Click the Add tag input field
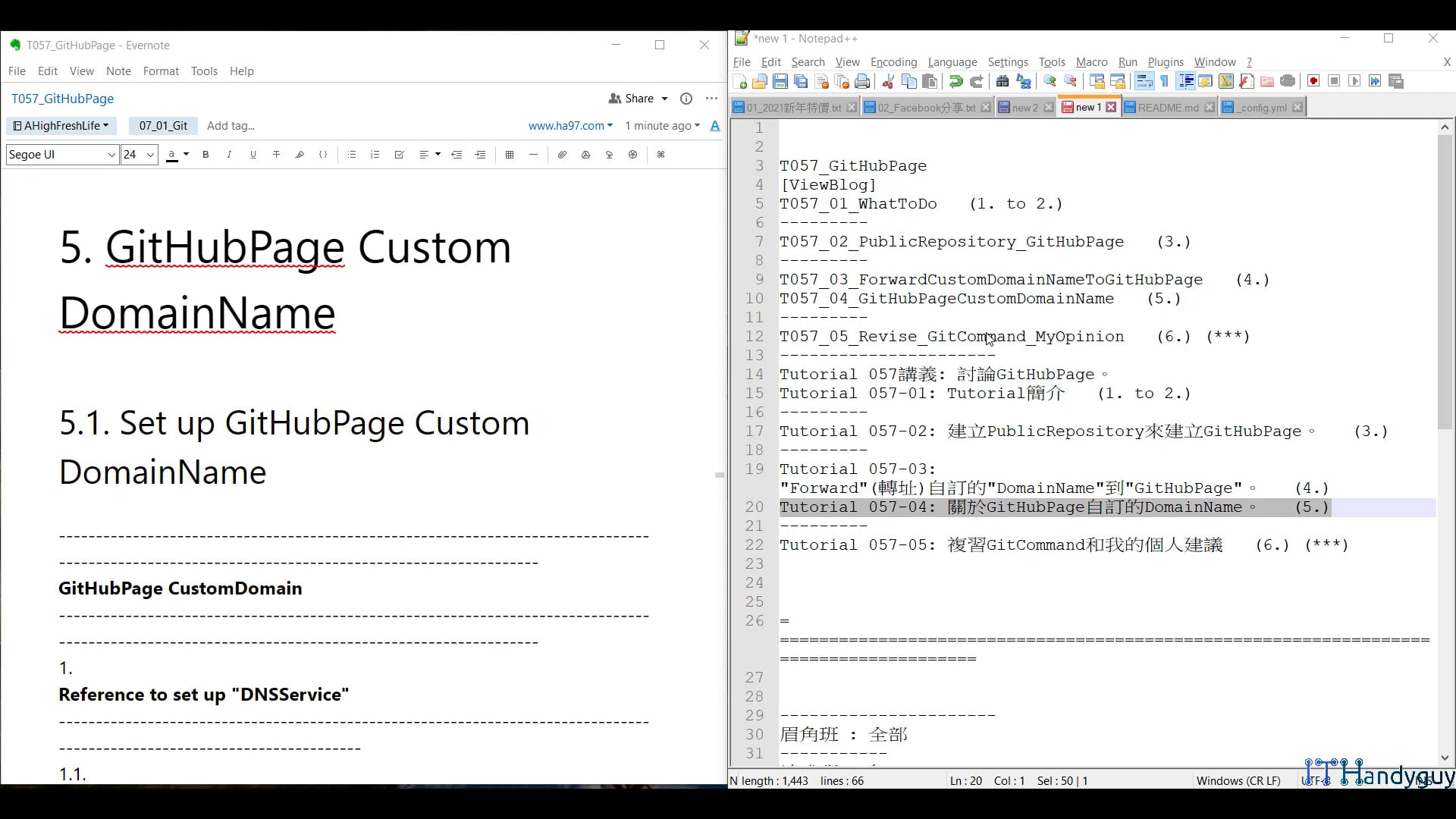 tap(231, 126)
